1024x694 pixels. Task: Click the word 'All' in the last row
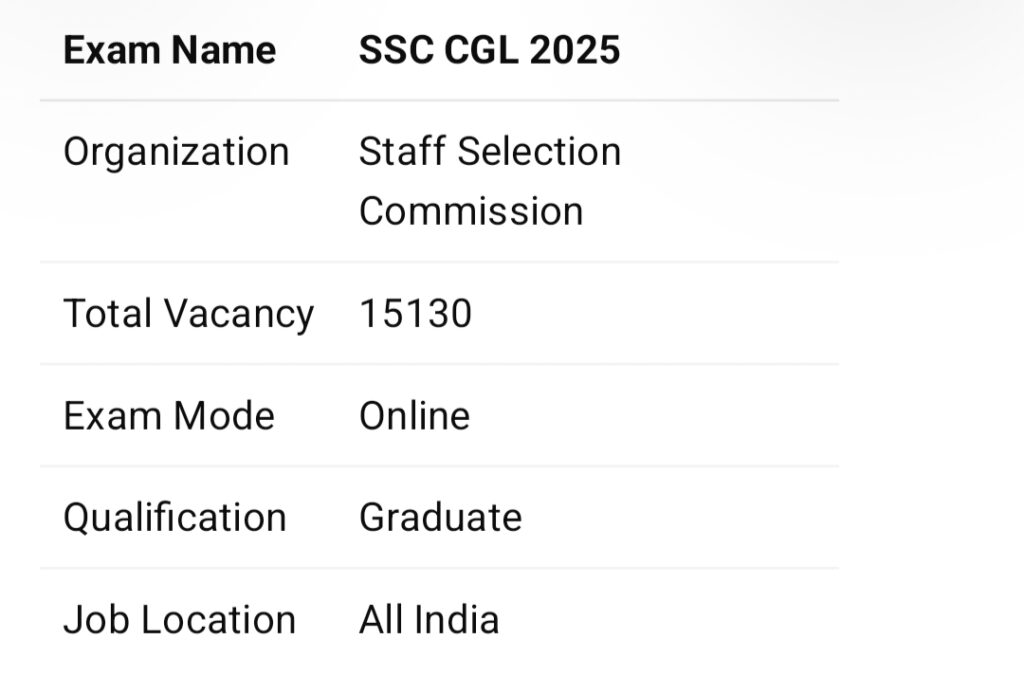coord(380,620)
